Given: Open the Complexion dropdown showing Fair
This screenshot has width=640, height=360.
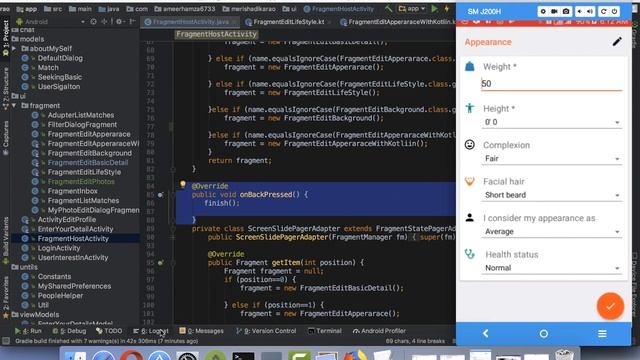Looking at the screenshot, I should tap(551, 158).
